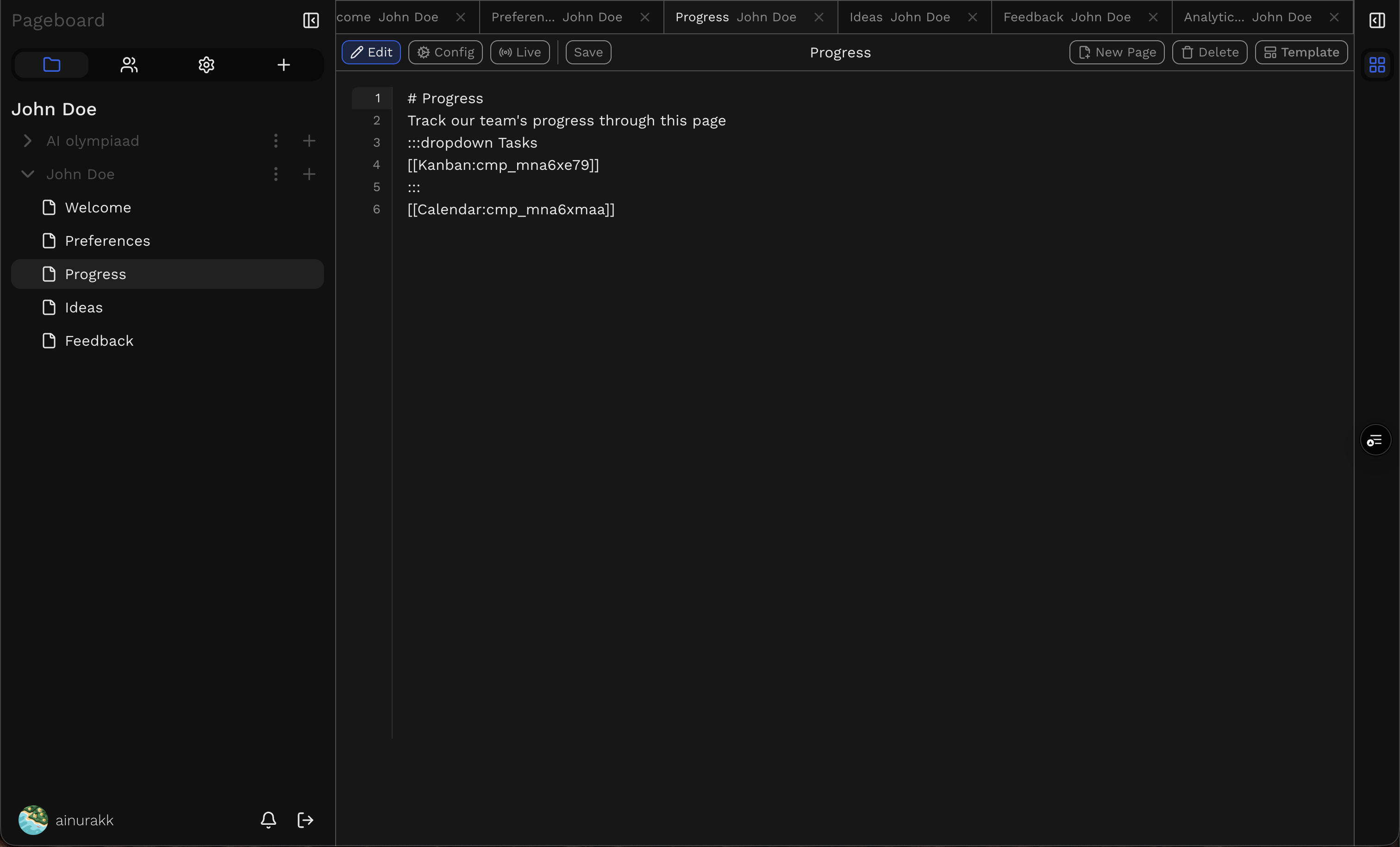Click the plus icon in sidebar toolbar
The image size is (1400, 847).
(283, 65)
